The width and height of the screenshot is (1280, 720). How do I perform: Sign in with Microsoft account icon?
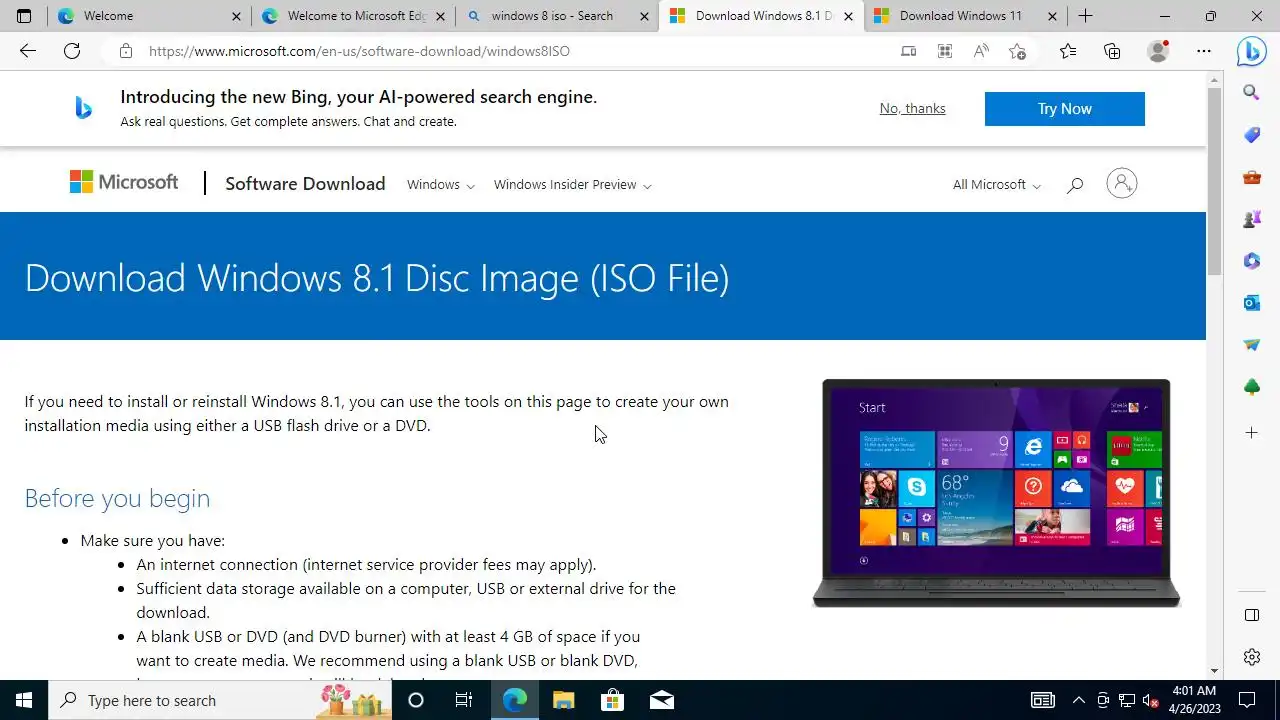click(1122, 184)
